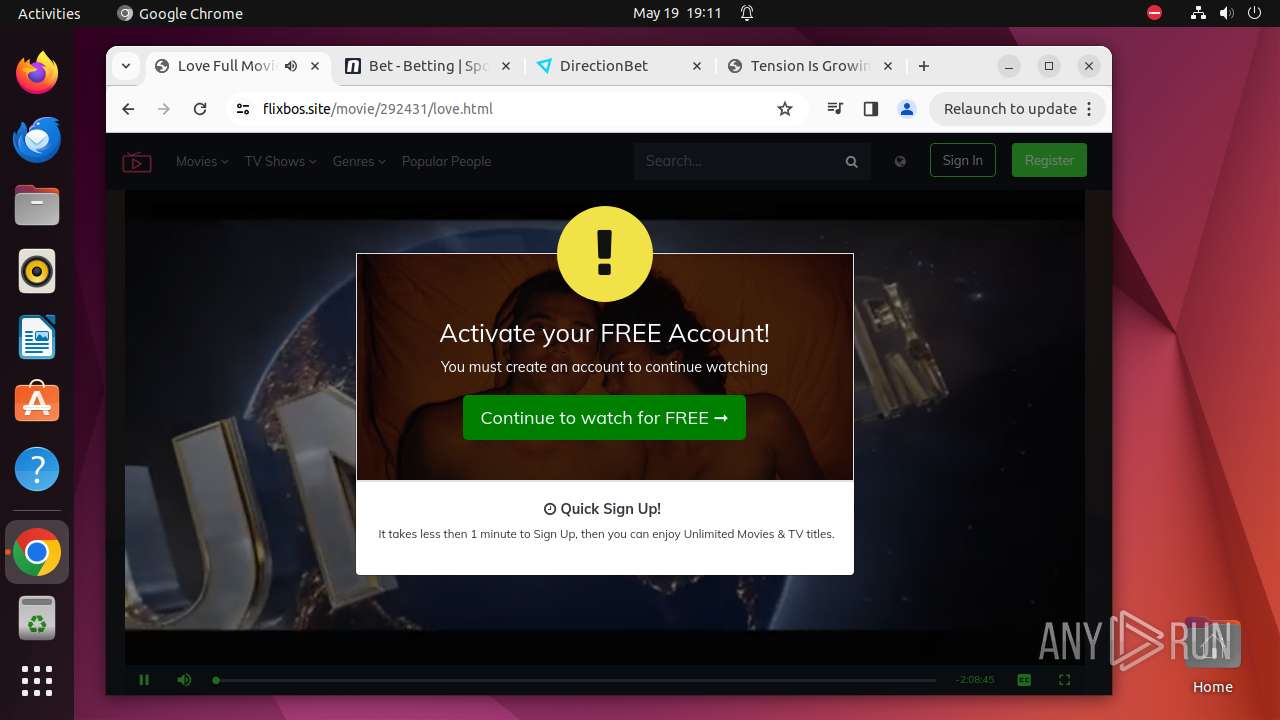Launch LibreOffice Writer from dock
1280x720 pixels.
pyautogui.click(x=37, y=337)
